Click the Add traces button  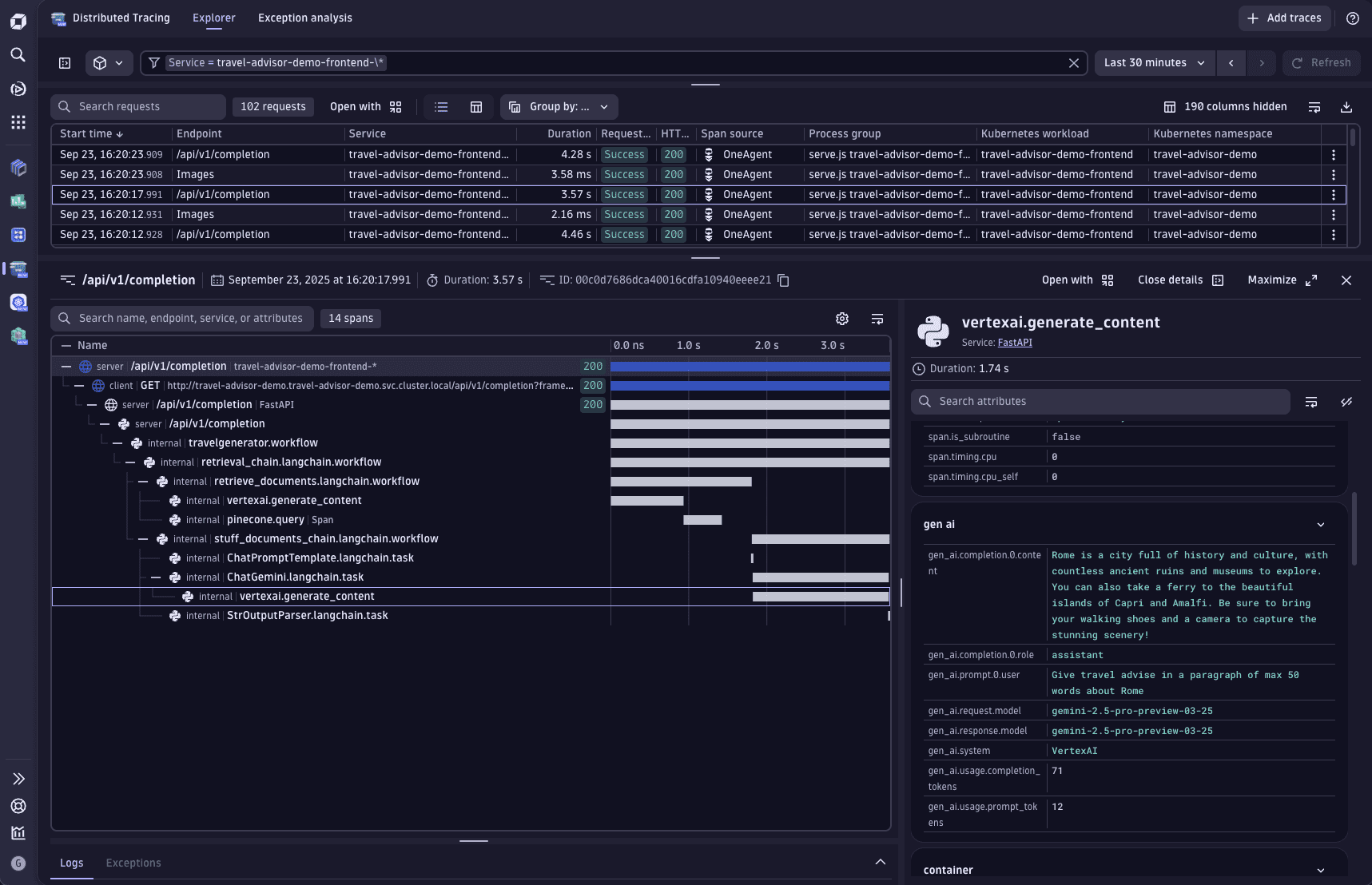coord(1284,18)
